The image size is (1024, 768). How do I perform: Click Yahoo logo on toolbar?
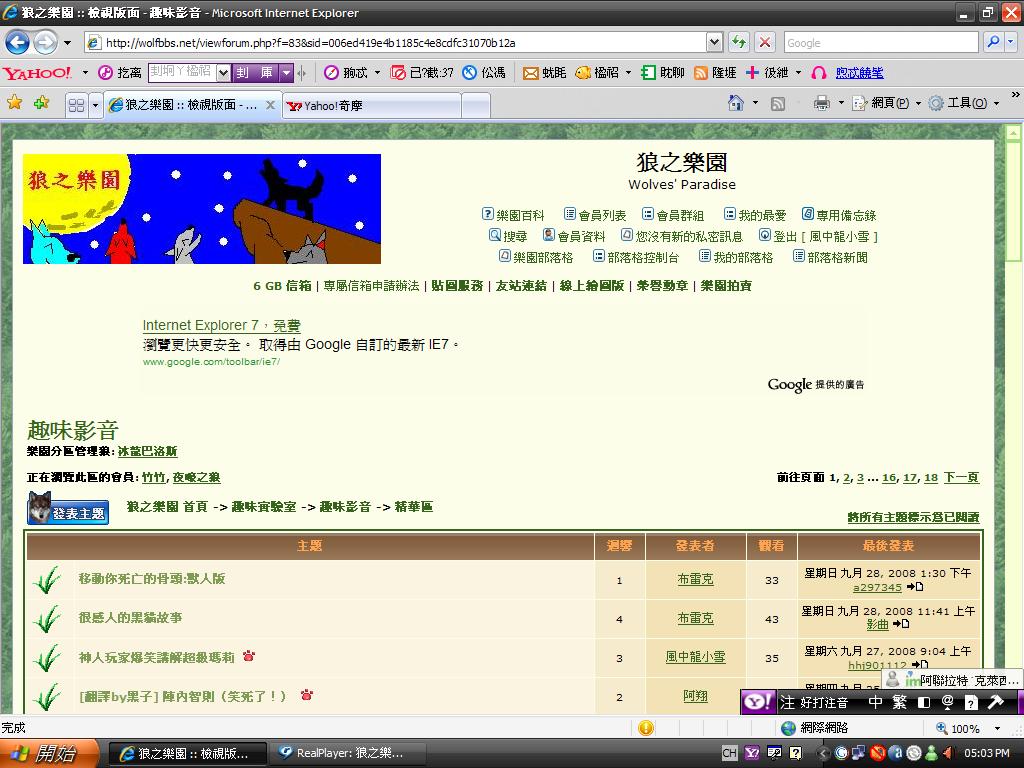point(37,73)
